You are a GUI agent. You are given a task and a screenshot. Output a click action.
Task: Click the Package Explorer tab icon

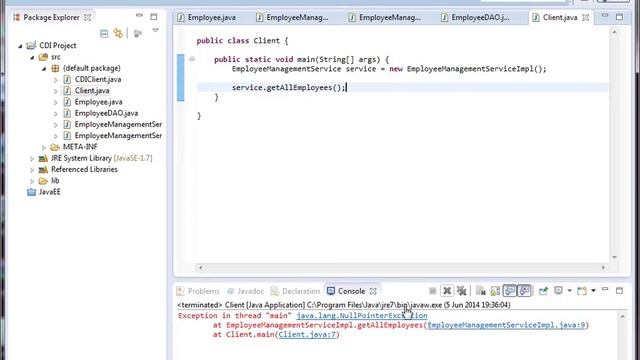click(17, 17)
